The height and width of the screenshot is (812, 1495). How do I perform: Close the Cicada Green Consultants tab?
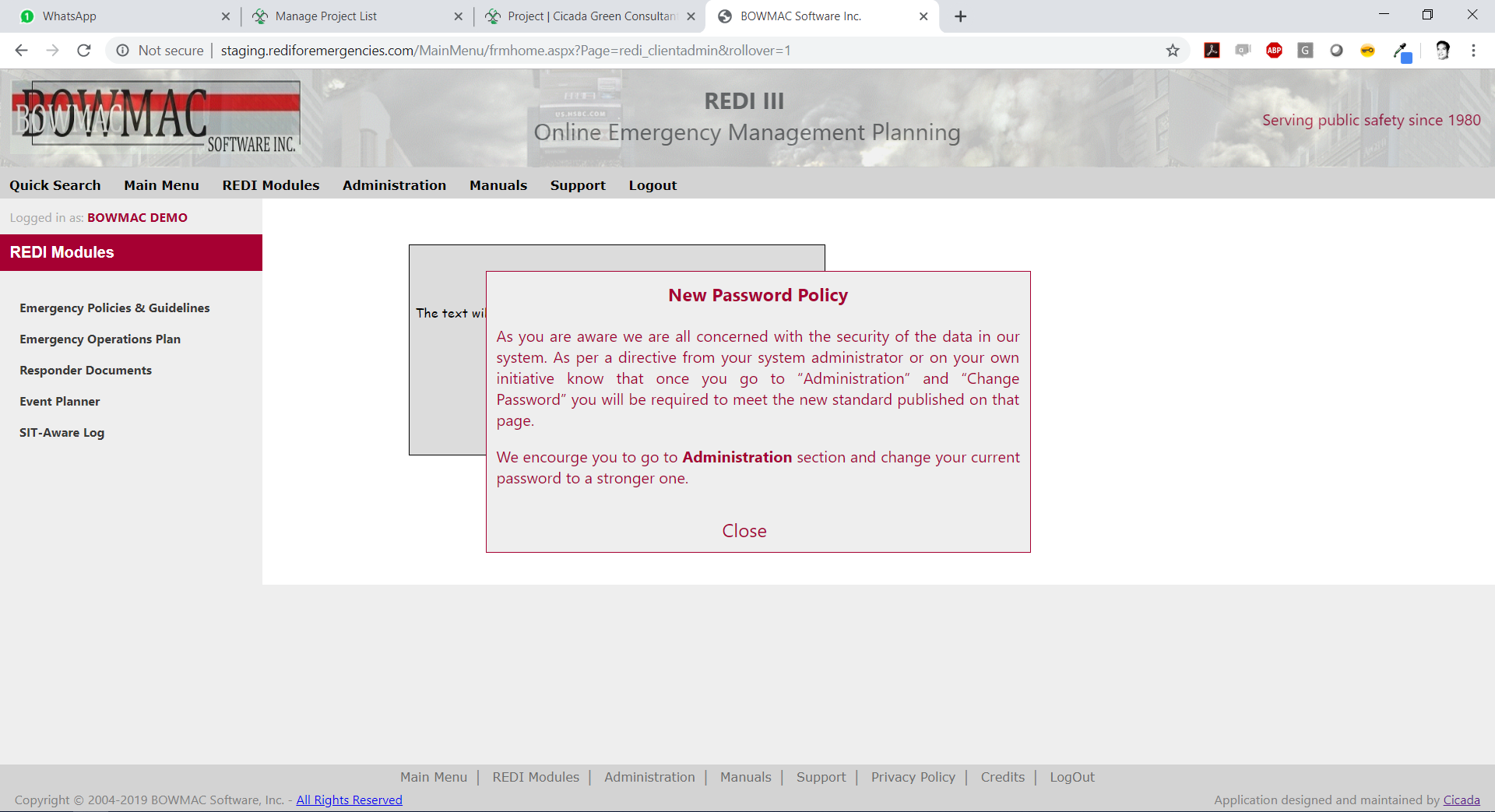tap(691, 16)
